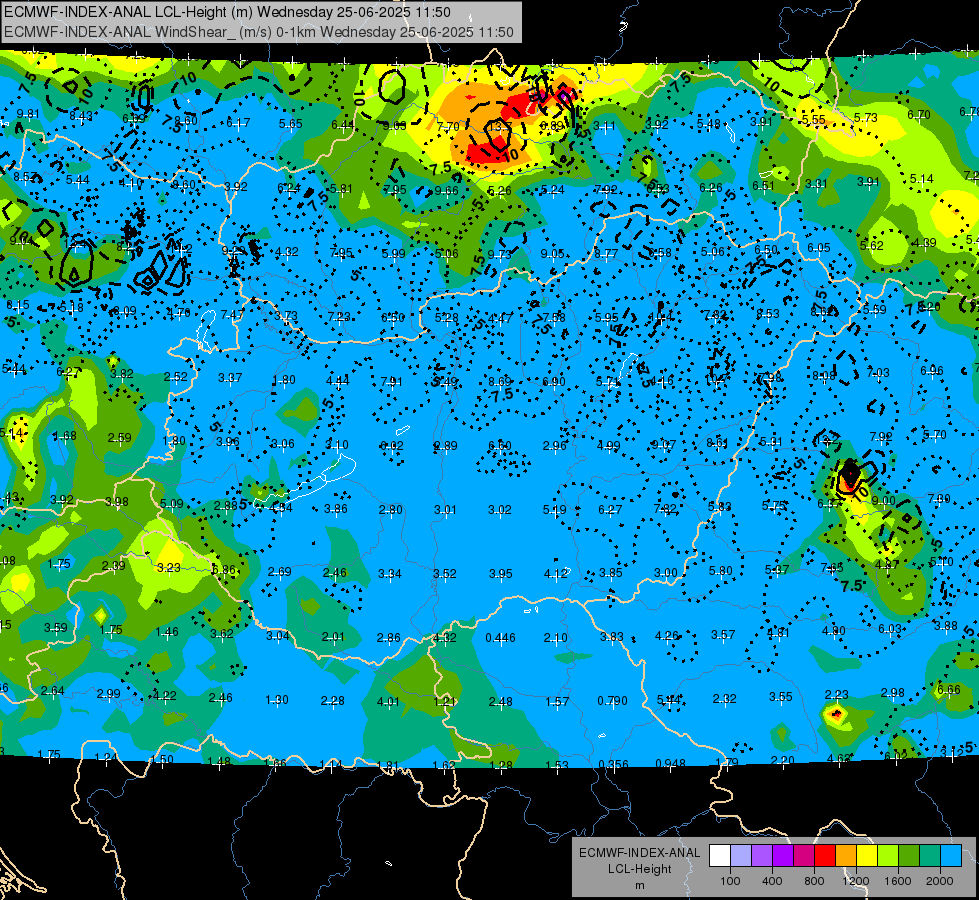
Task: Click the LCL-Height title line in header
Action: [227, 12]
